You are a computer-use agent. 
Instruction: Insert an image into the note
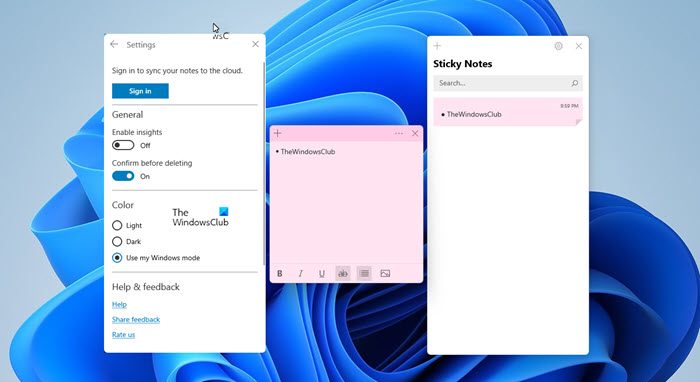(x=385, y=274)
